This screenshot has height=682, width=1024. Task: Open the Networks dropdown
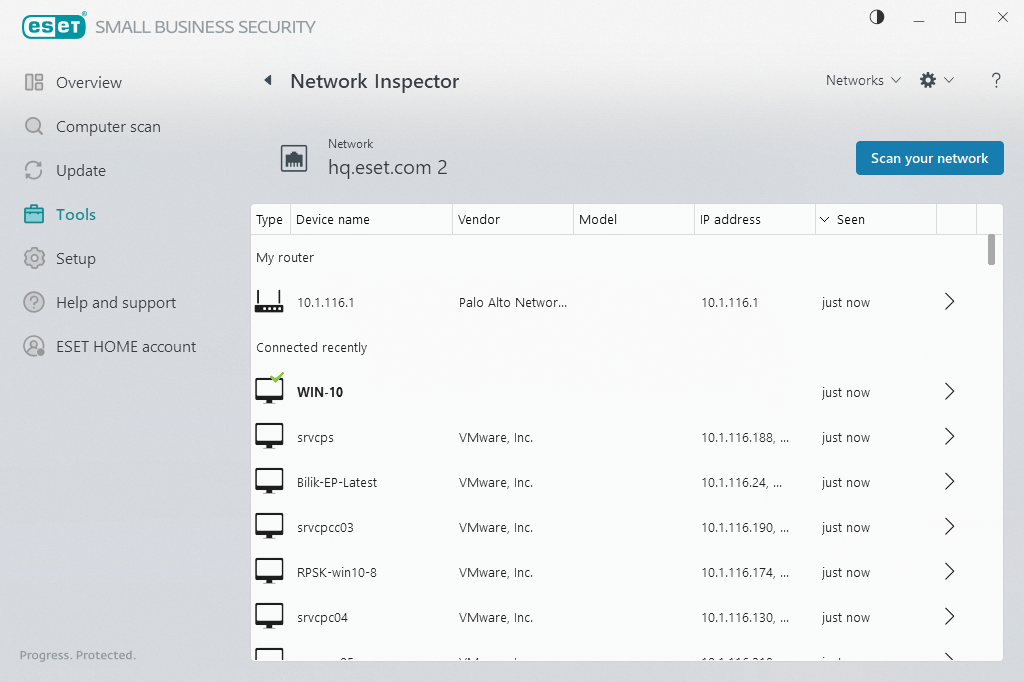click(863, 81)
